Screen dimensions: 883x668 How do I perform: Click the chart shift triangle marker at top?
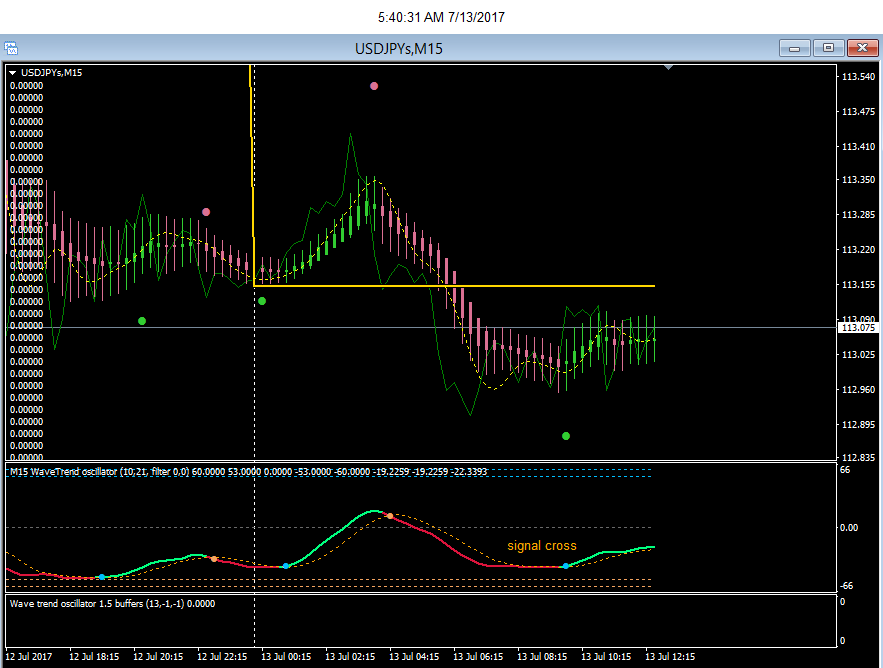(668, 68)
